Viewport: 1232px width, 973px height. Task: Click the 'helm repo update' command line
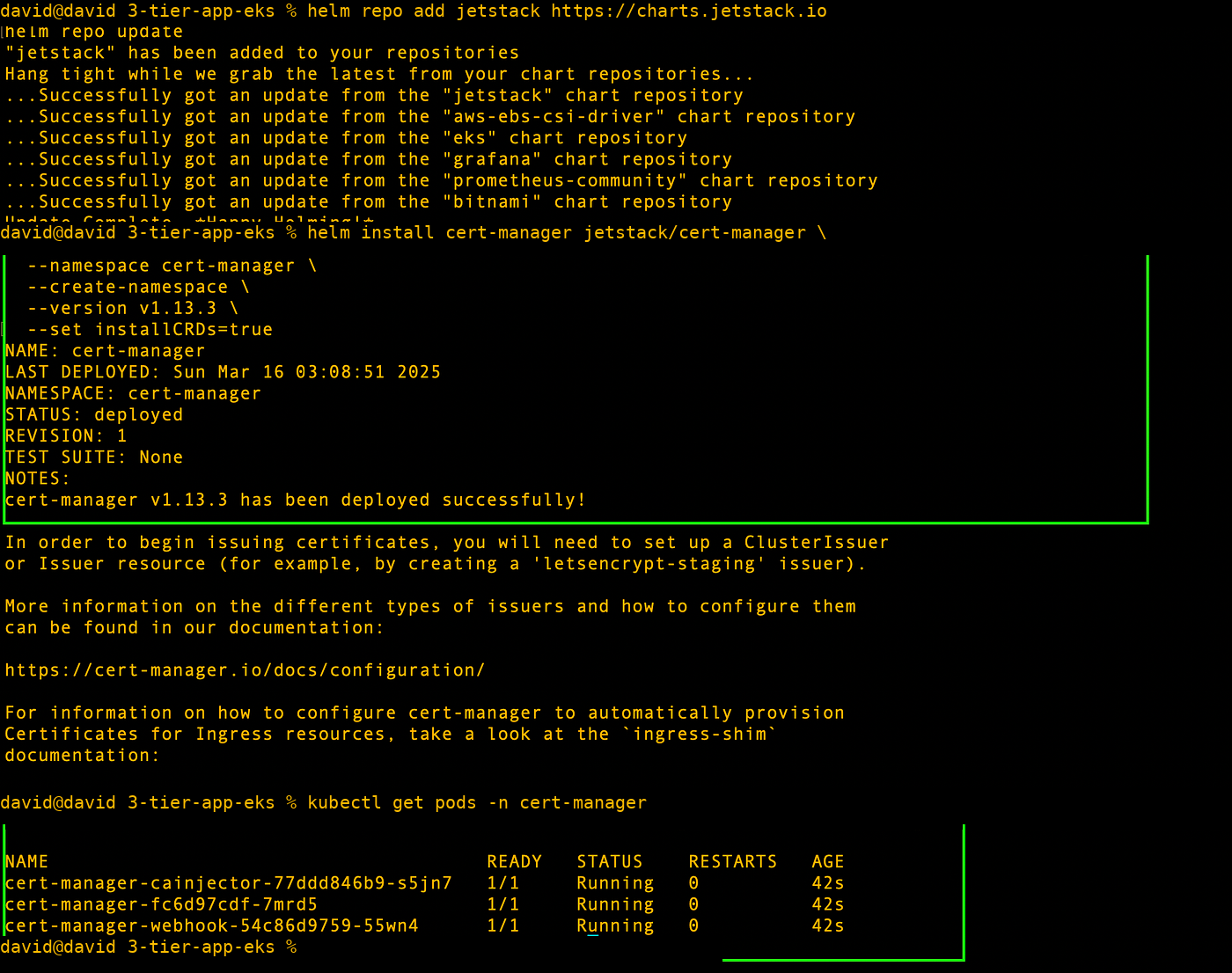tap(94, 33)
